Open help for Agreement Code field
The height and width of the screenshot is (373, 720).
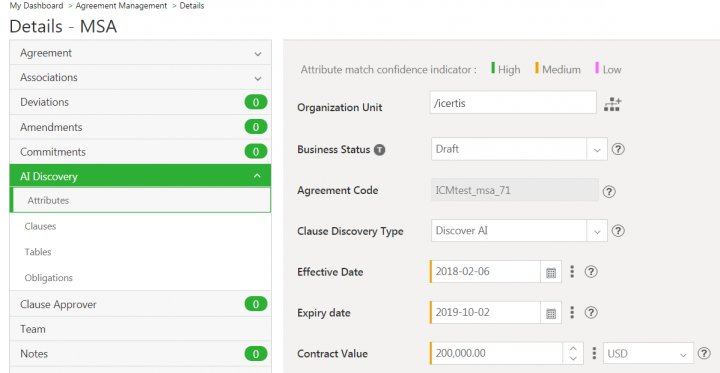pos(609,191)
